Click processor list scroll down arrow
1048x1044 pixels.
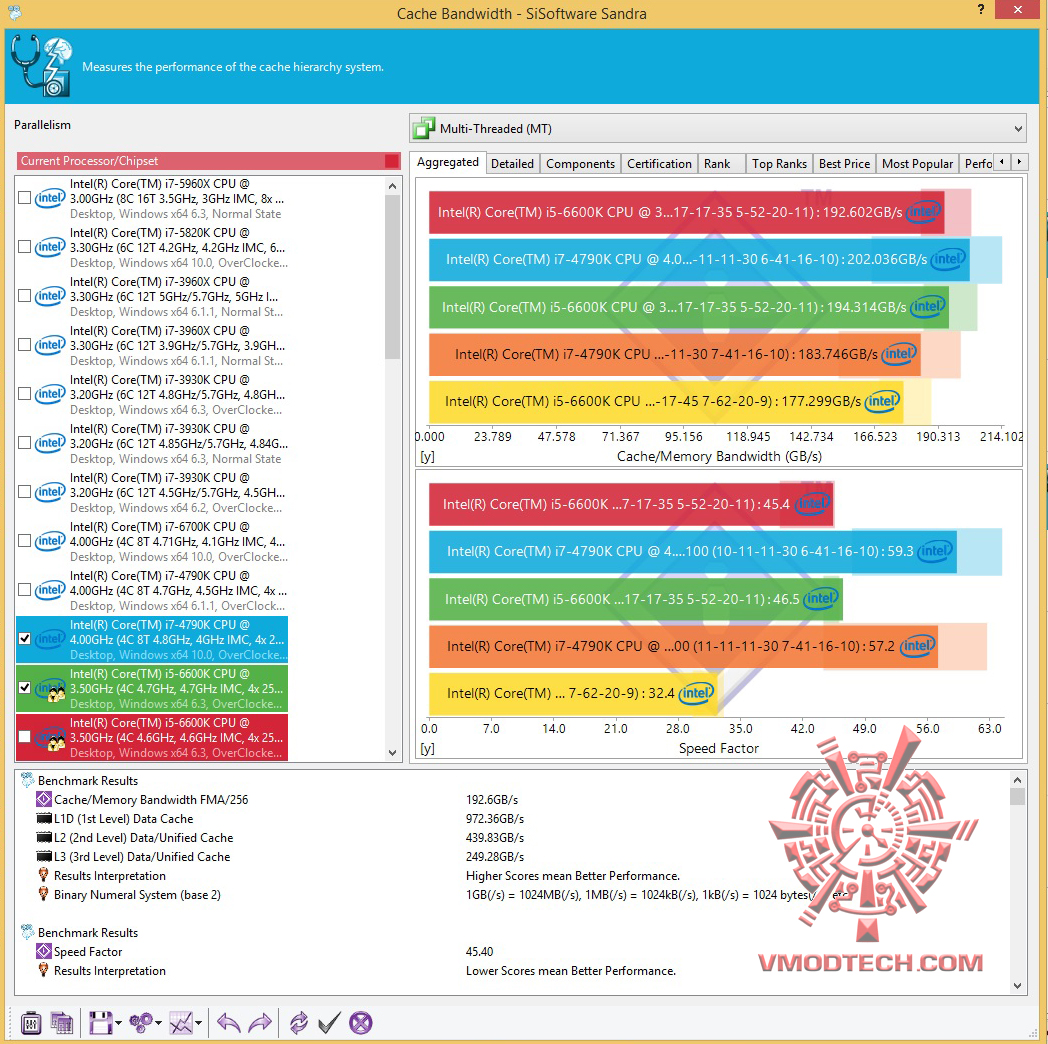392,753
